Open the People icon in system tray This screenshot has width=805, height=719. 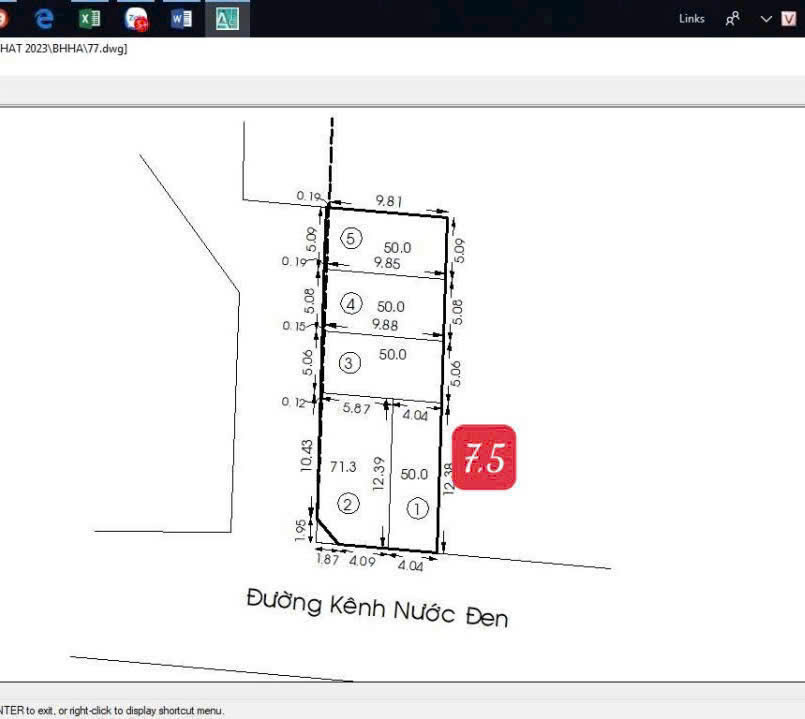coord(733,18)
